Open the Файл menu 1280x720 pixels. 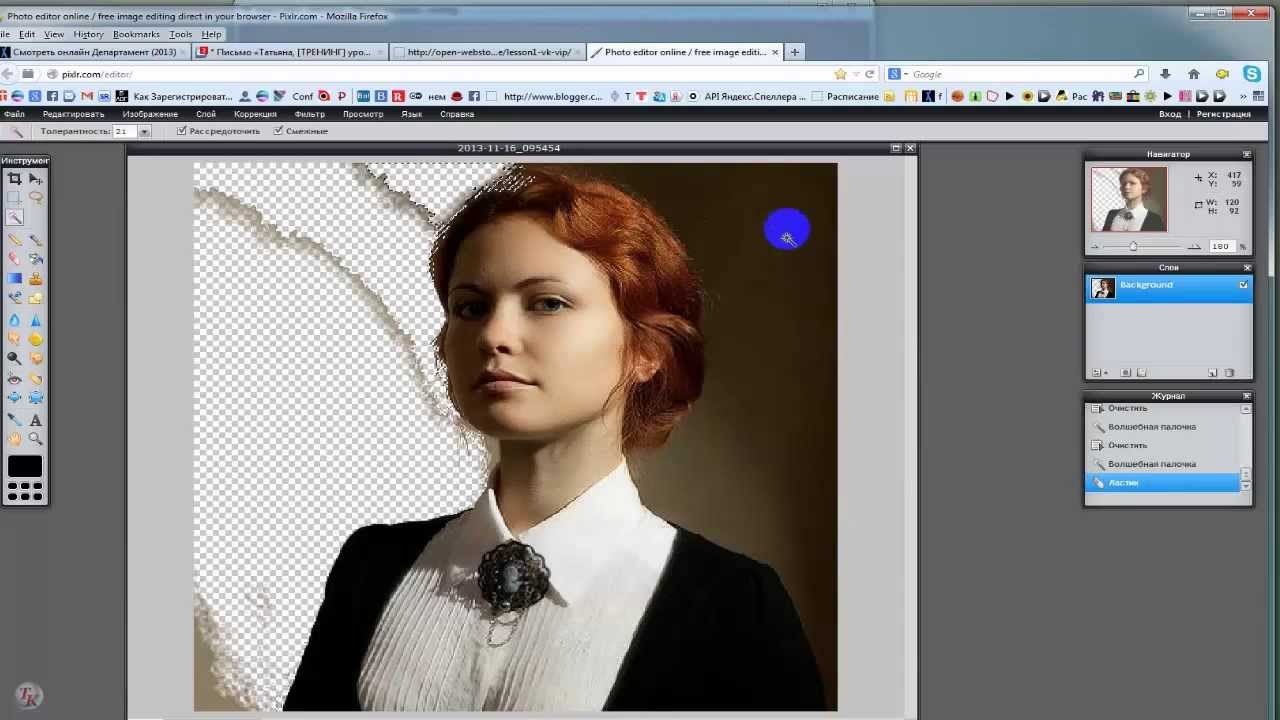point(14,114)
